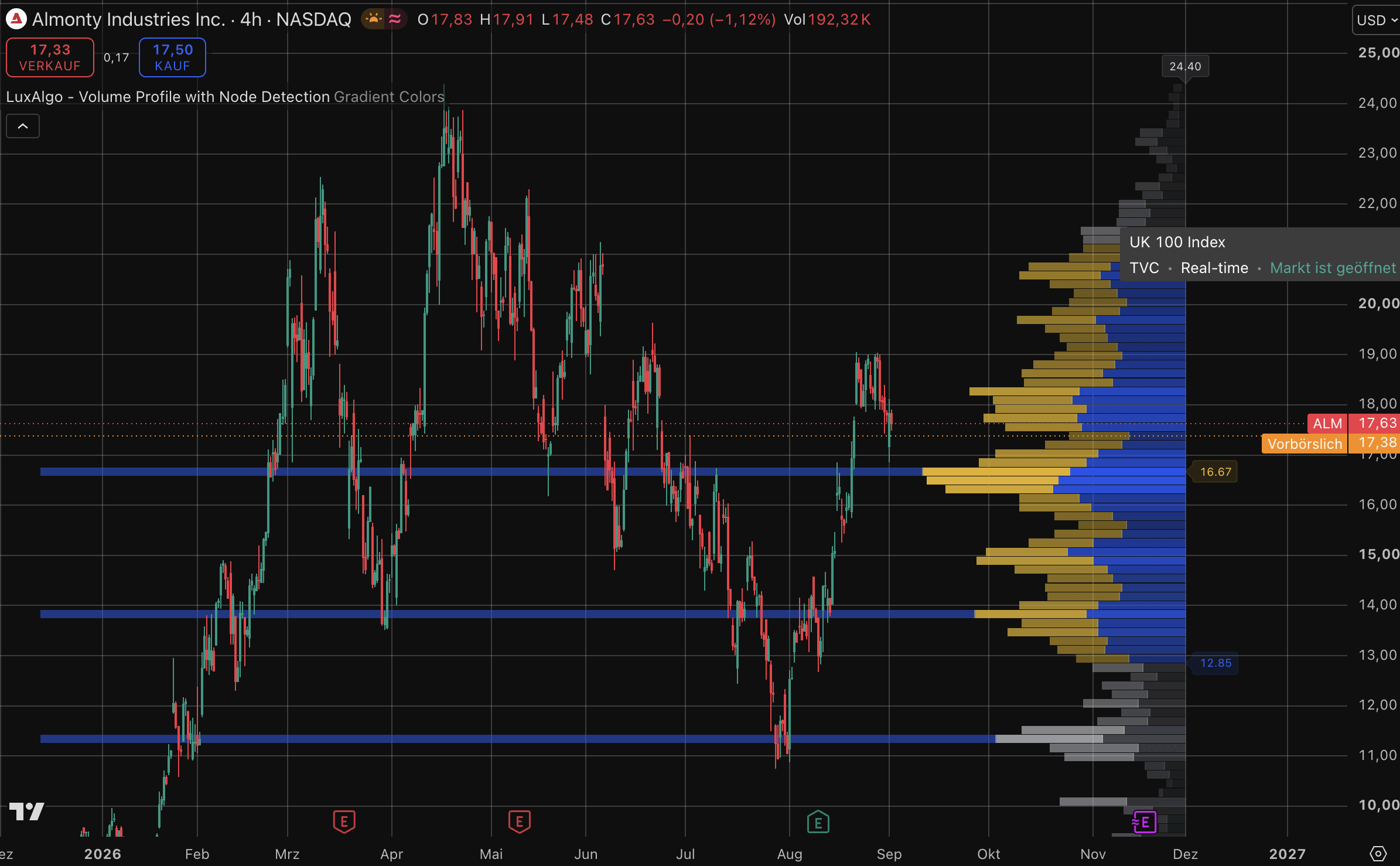
Task: Click the close value C 17,63
Action: click(x=628, y=19)
